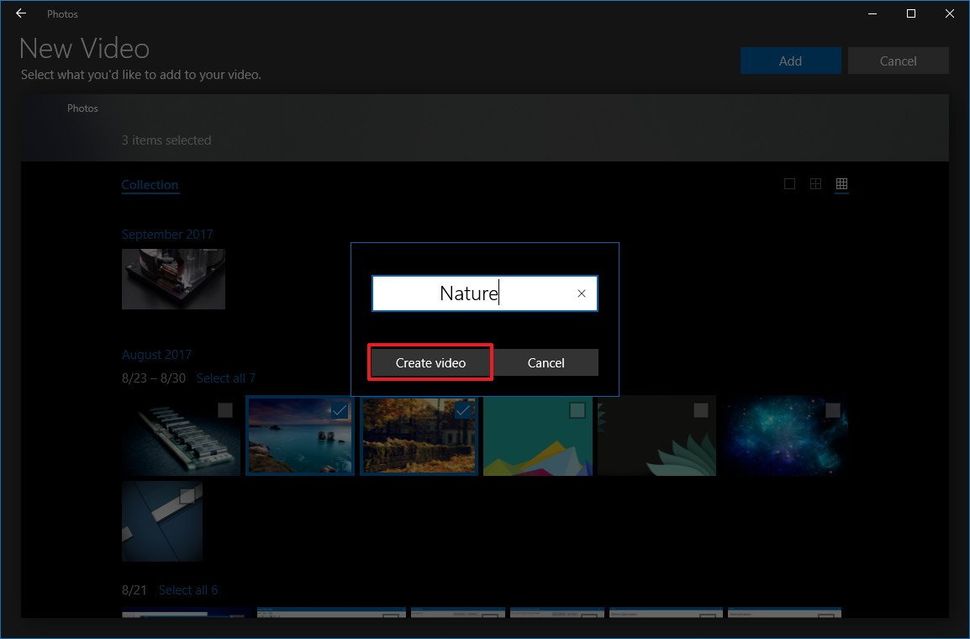Select all 7 photos from August
970x639 pixels.
click(x=226, y=377)
